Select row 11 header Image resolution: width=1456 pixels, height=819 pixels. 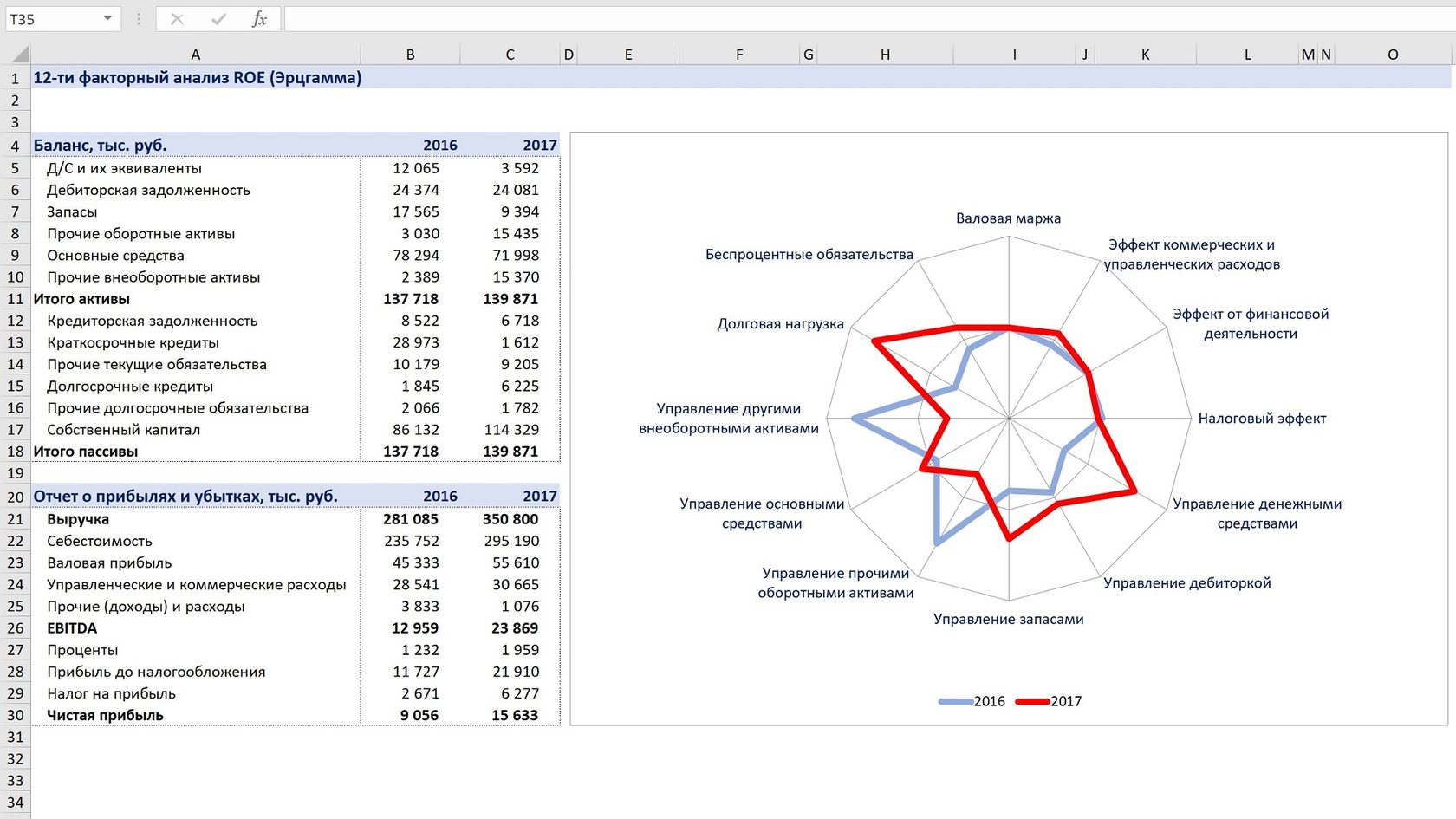15,299
